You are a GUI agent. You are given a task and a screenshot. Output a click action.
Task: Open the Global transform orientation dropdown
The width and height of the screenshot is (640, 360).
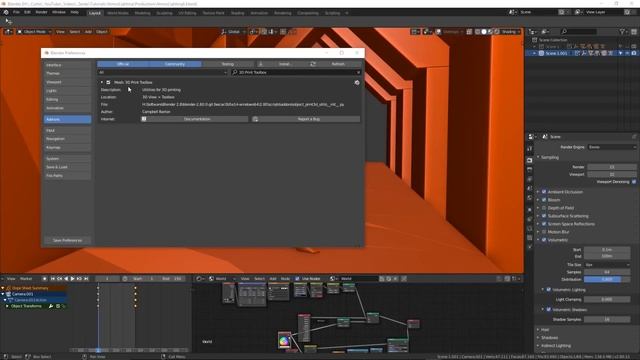[233, 31]
